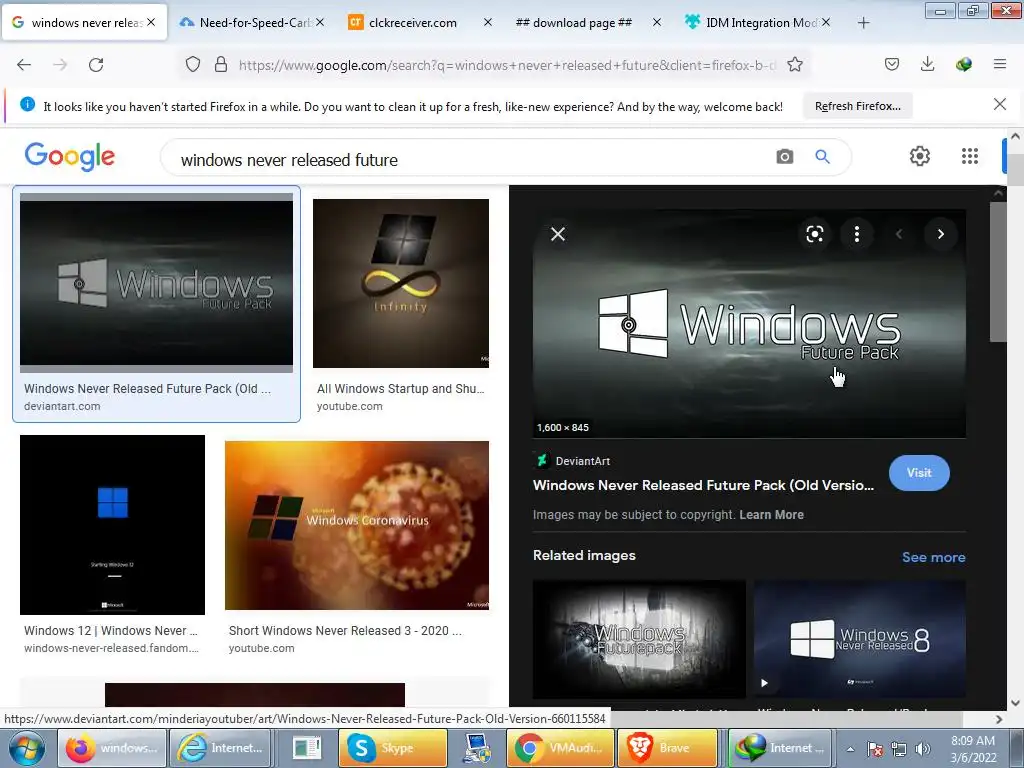
Task: Click the Google search text field
Action: point(470,159)
